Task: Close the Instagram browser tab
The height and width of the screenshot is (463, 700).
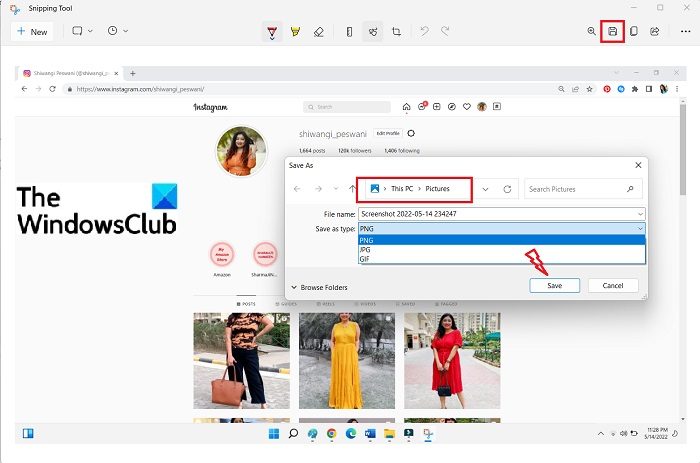Action: (x=116, y=73)
